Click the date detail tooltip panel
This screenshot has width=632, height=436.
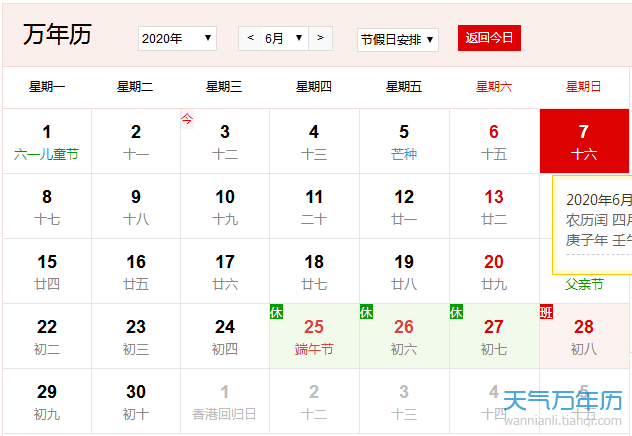coord(592,225)
